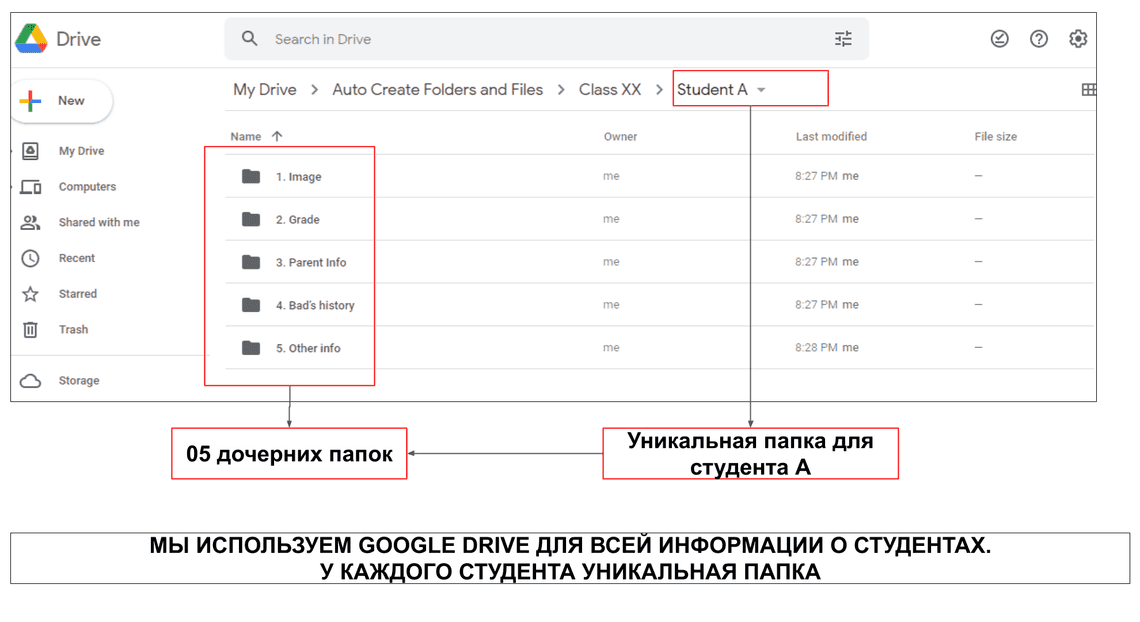Open the offline ready status icon

click(999, 39)
